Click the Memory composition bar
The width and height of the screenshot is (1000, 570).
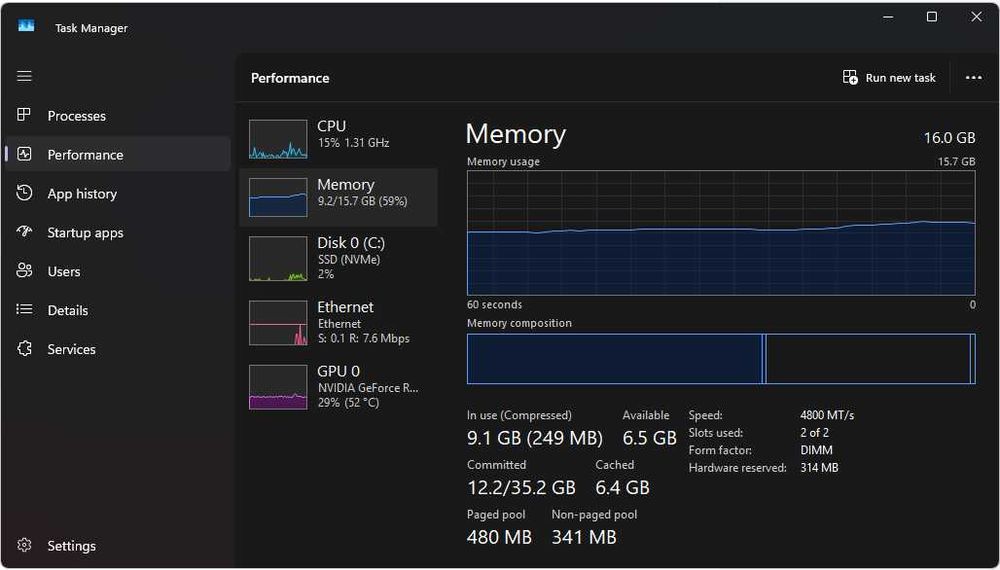(x=720, y=359)
